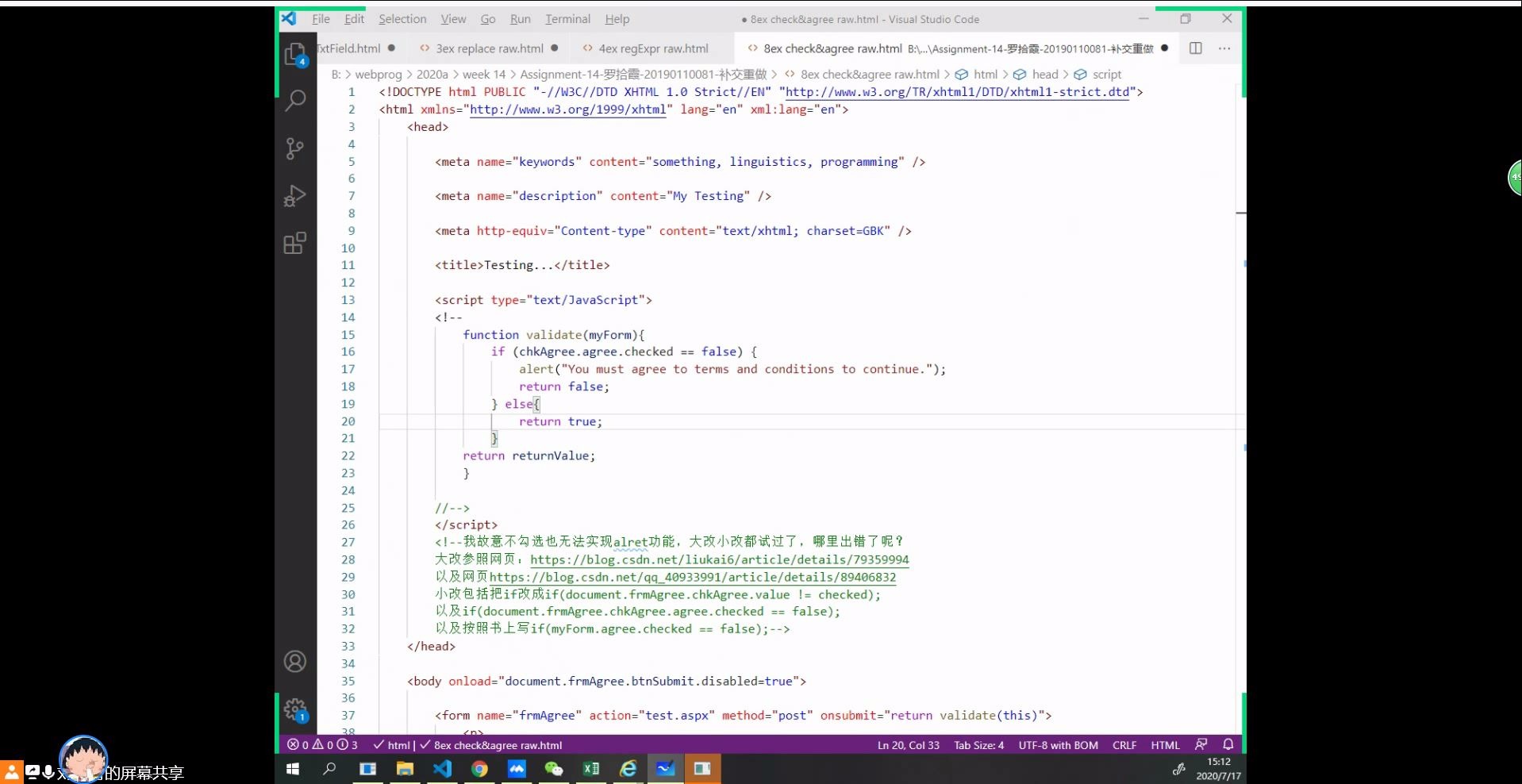Open the Explorer view in activity bar
This screenshot has width=1522, height=784.
point(294,54)
